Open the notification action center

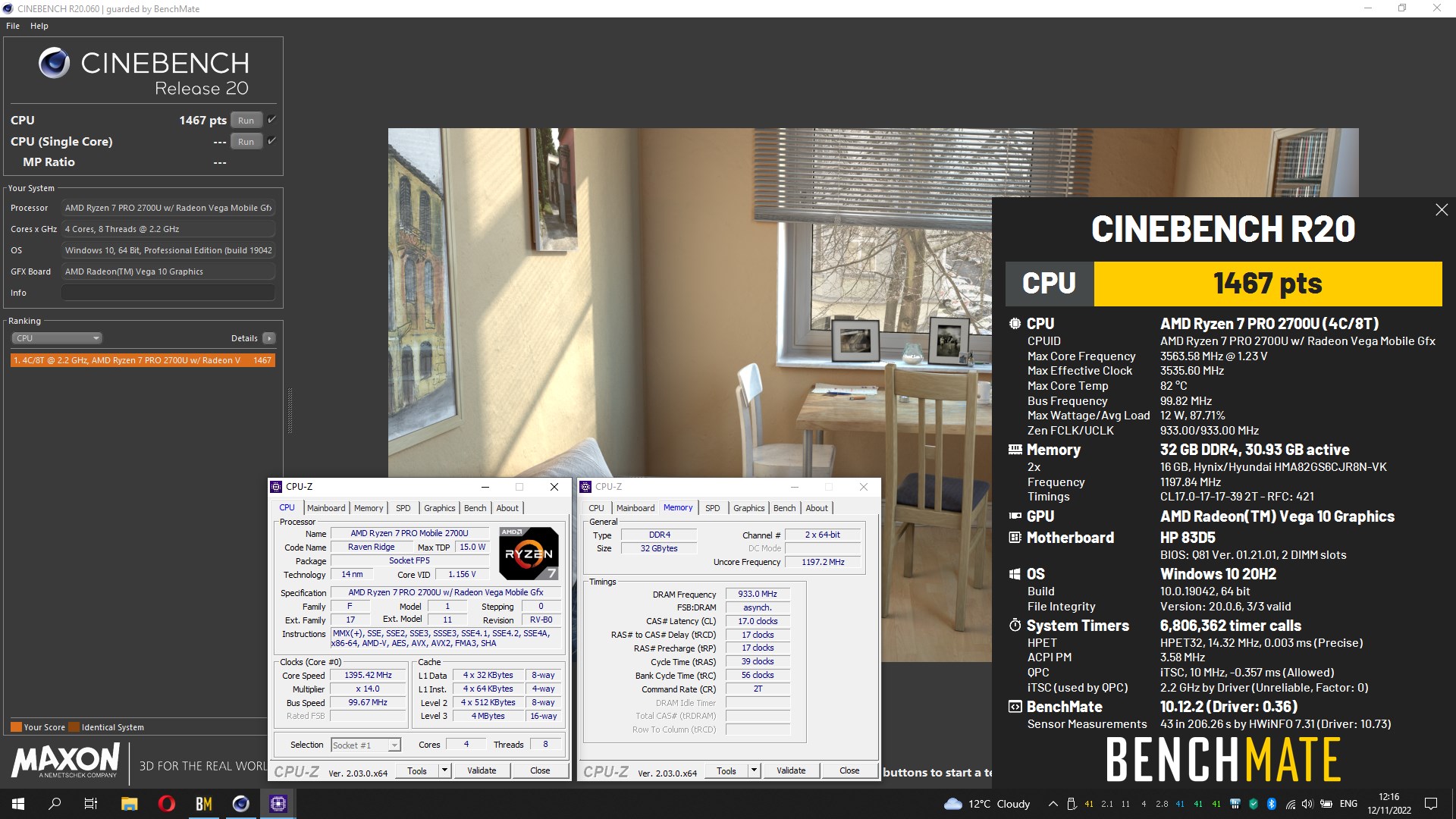[x=1431, y=804]
